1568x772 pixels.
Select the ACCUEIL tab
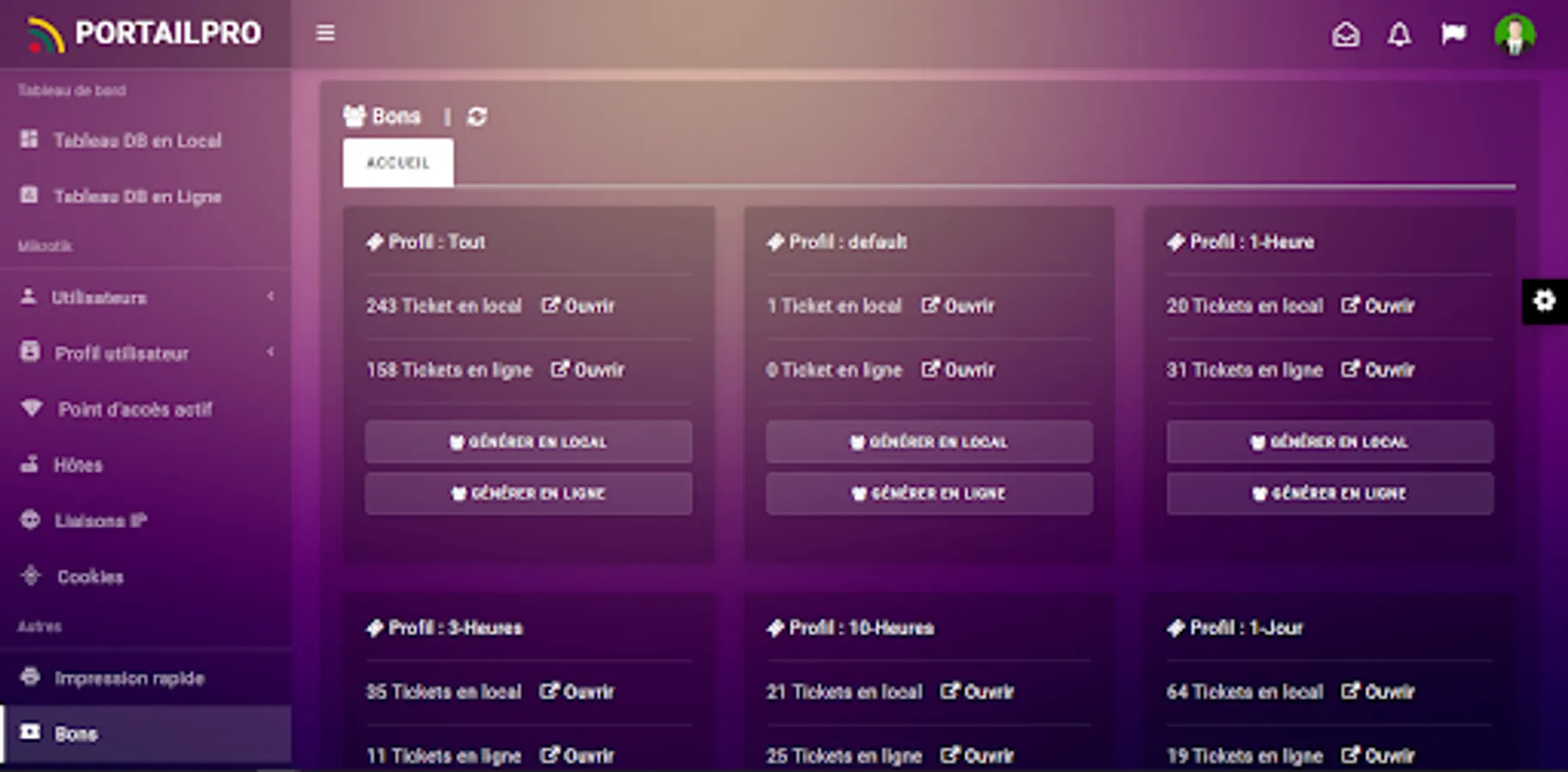pos(398,162)
